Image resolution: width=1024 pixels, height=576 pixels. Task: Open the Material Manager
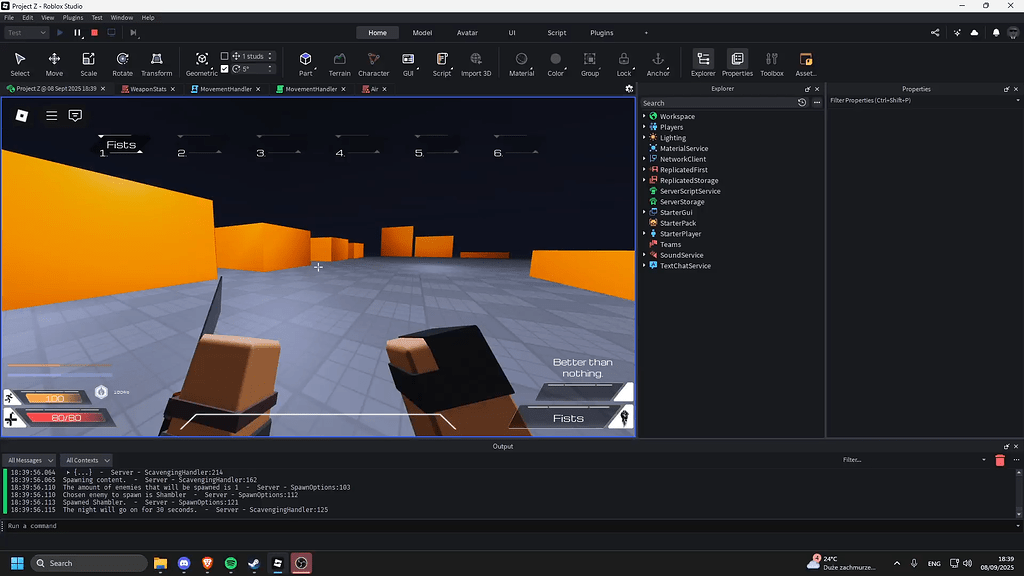click(522, 62)
